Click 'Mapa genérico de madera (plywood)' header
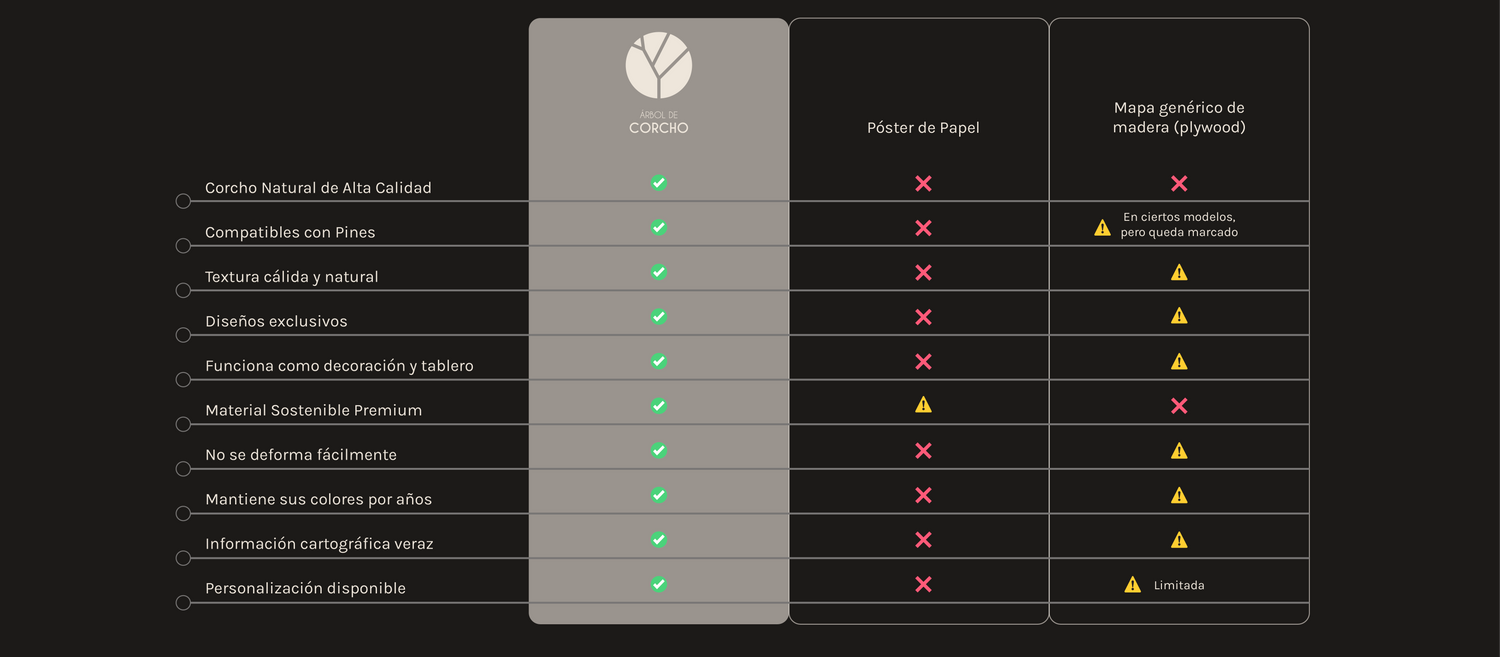Screen dimensions: 1500x657 tap(1179, 118)
